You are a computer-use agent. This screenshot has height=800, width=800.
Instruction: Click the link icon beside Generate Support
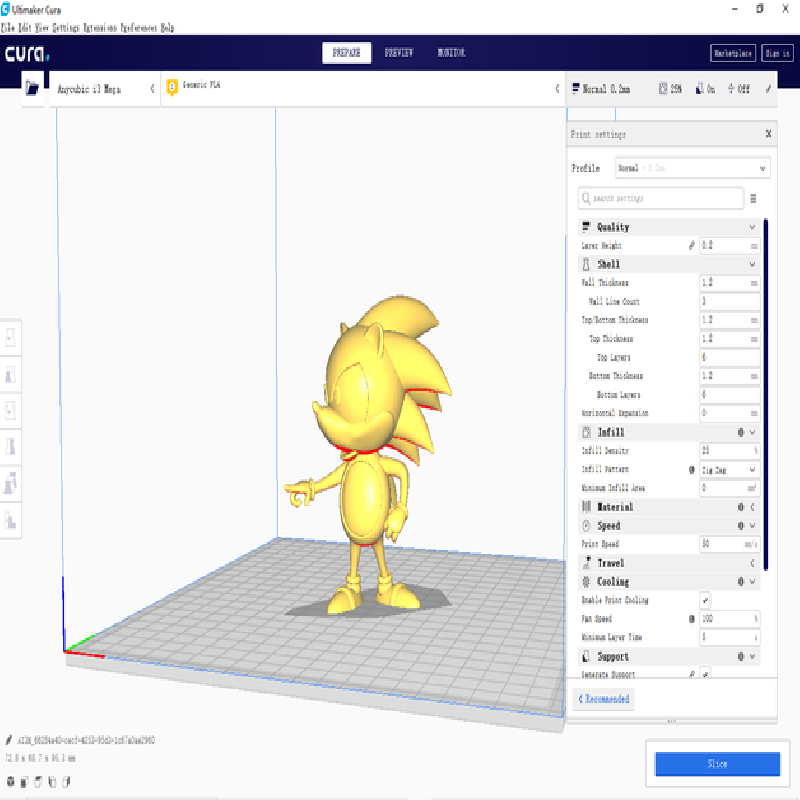(691, 674)
